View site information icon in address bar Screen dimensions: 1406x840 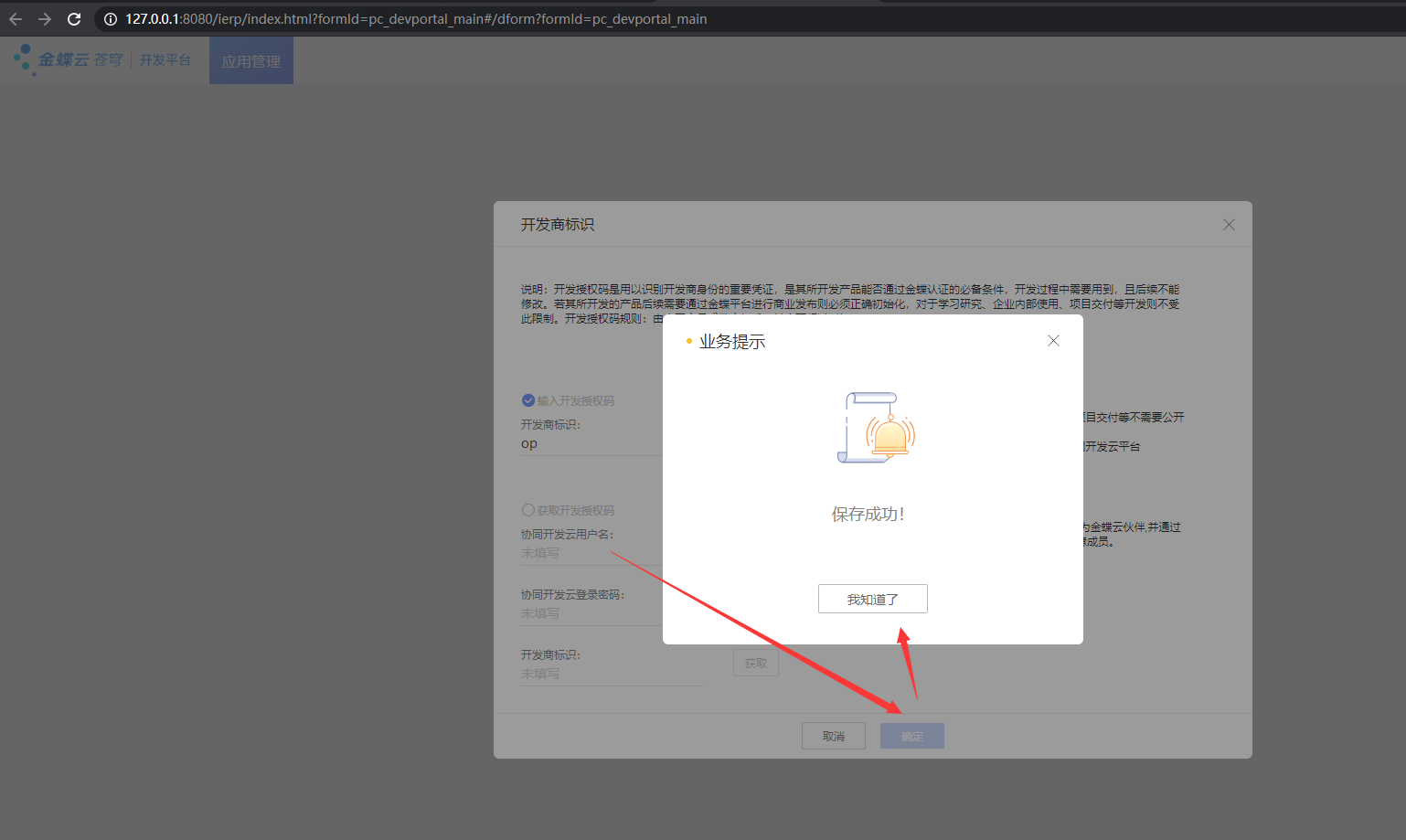(110, 19)
